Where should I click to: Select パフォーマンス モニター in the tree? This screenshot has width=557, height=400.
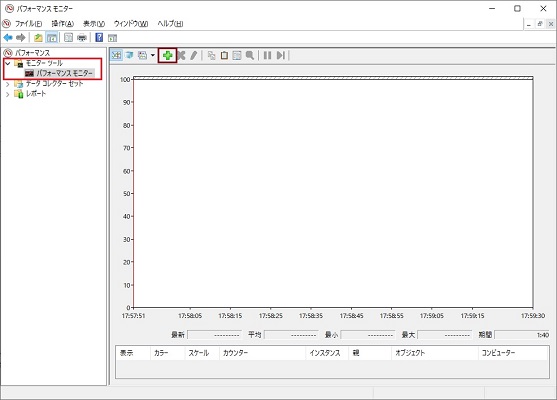(x=64, y=73)
